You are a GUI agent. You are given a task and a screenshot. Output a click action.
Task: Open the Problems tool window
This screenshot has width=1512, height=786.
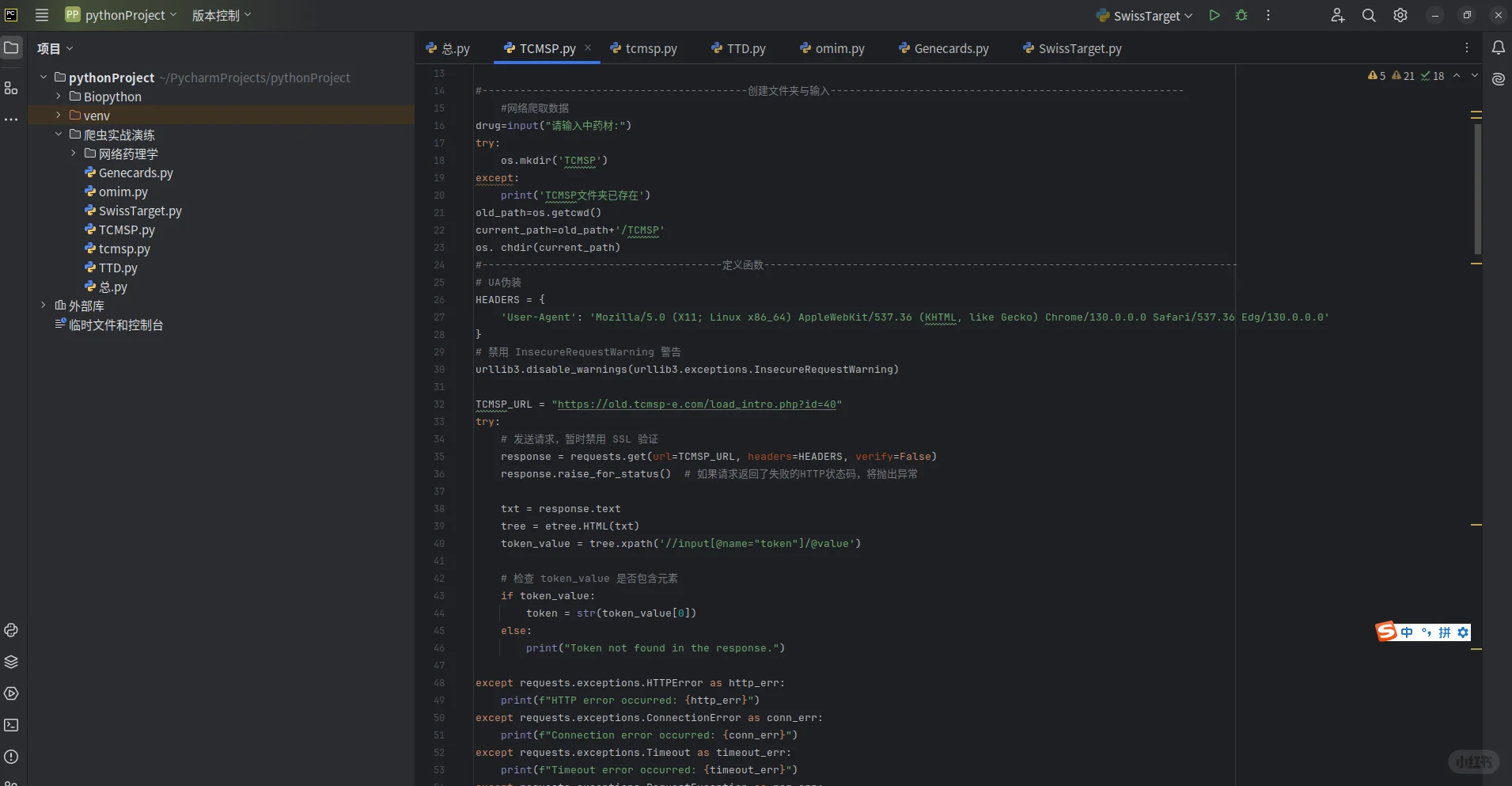point(11,757)
